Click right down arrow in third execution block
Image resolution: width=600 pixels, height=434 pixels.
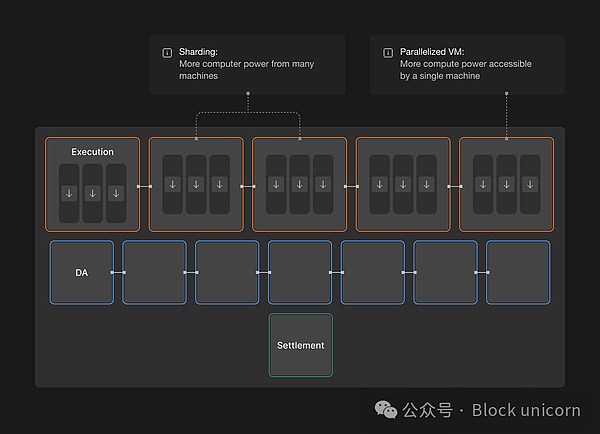click(323, 184)
